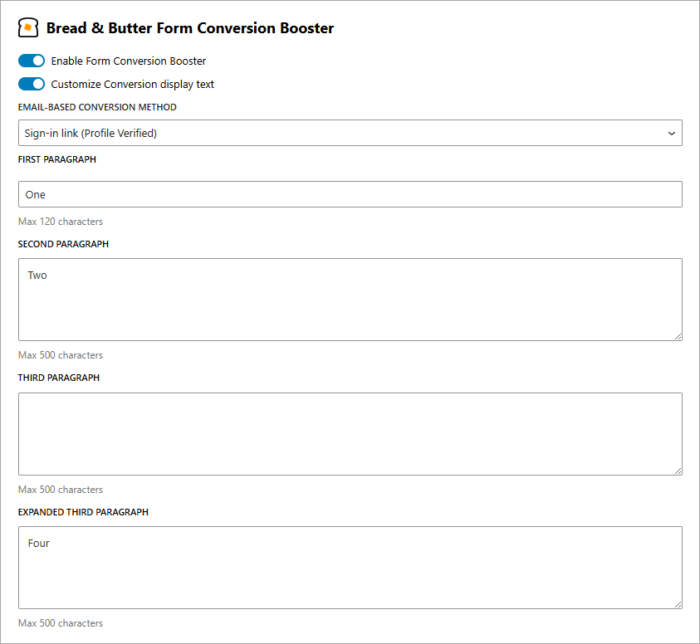
Task: Click the Bread & Butter toast logo icon
Action: pos(28,28)
